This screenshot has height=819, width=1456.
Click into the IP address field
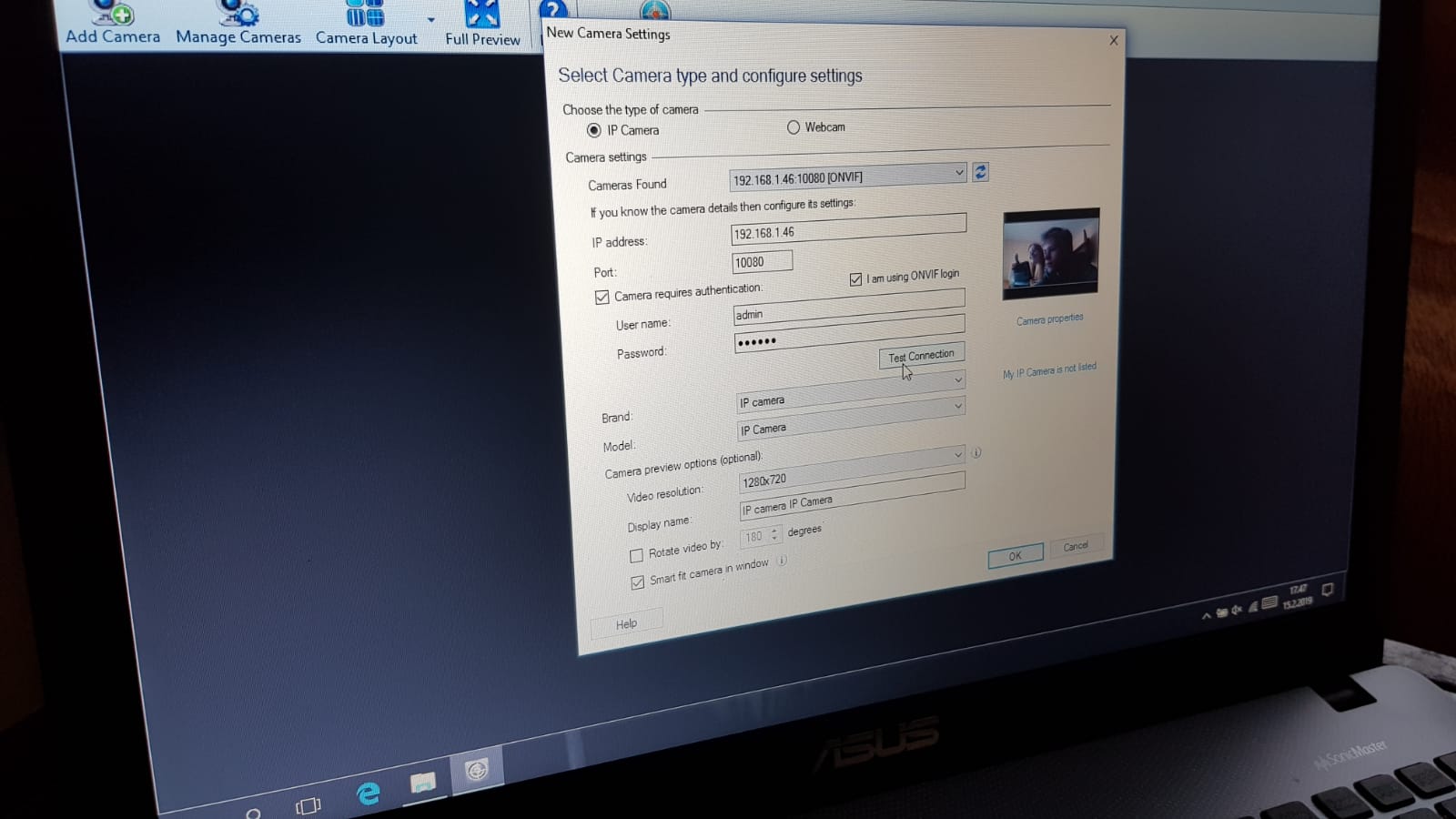(846, 230)
